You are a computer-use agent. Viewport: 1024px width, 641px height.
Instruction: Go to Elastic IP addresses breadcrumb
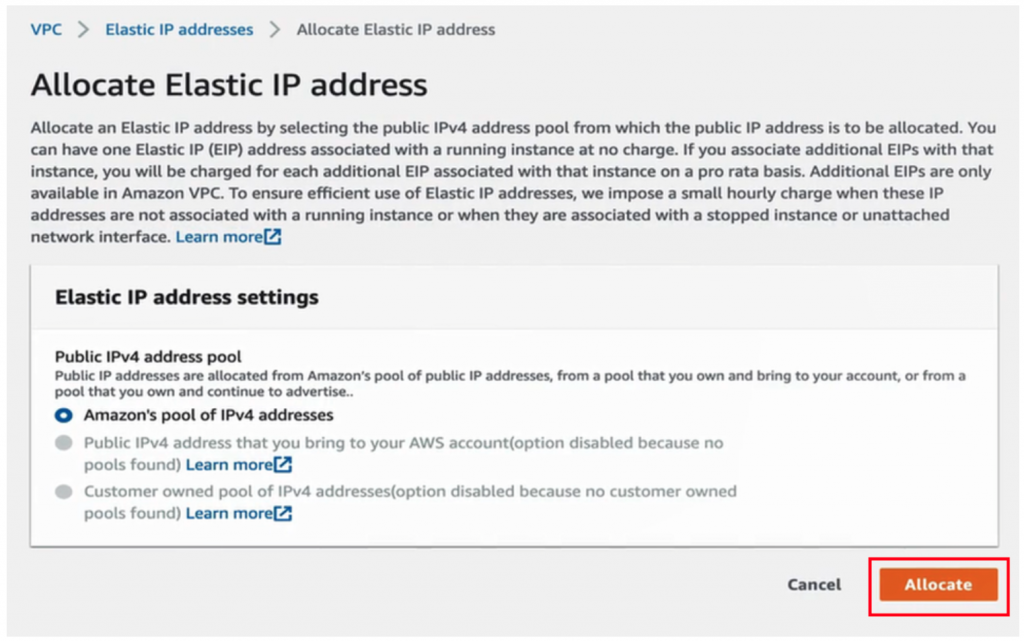(179, 29)
